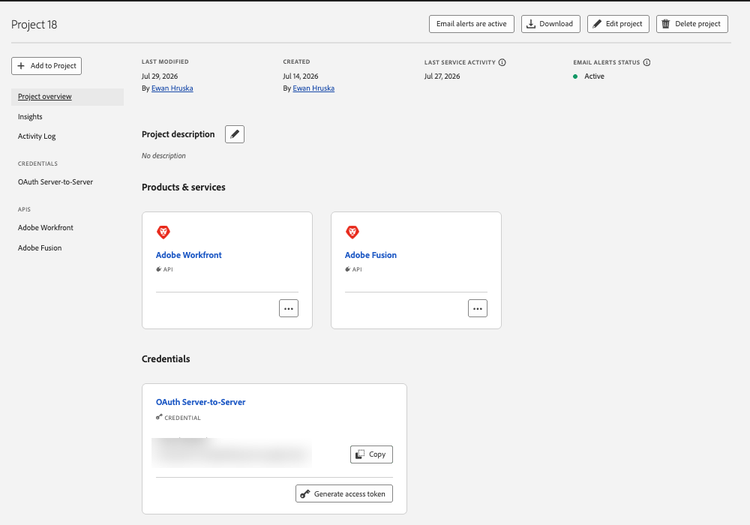This screenshot has width=750, height=525.
Task: Click Delete project button
Action: pyautogui.click(x=692, y=24)
